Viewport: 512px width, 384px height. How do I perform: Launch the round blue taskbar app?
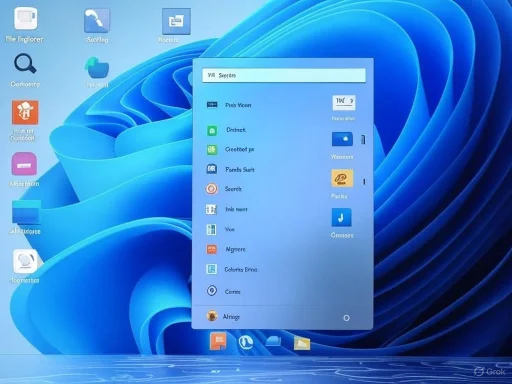245,342
